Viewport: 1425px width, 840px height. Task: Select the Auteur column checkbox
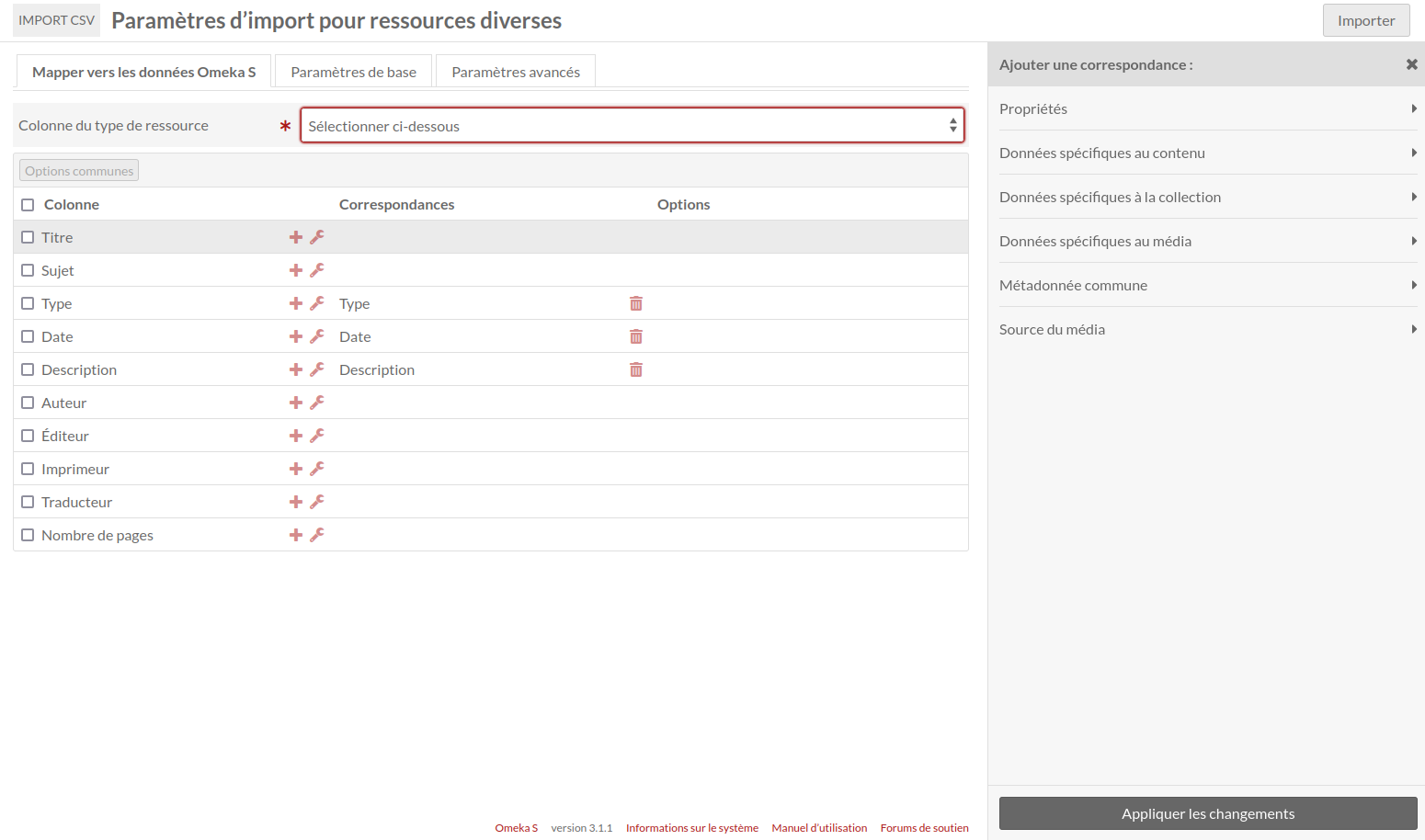coord(28,403)
